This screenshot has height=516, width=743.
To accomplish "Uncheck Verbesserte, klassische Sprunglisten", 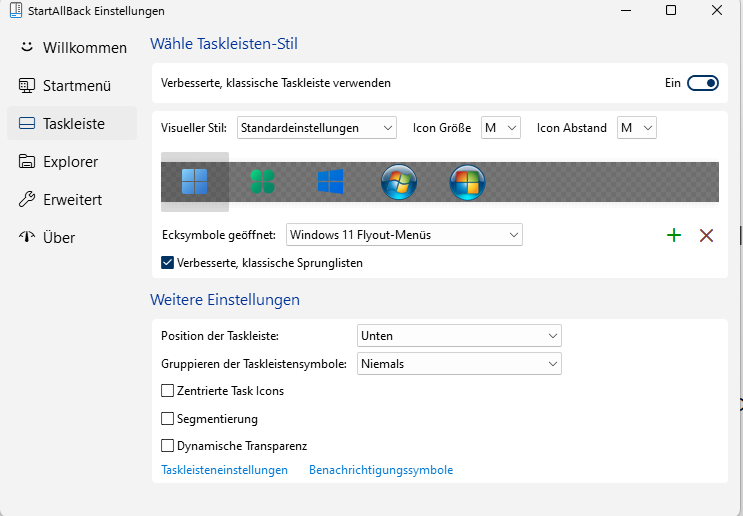I will click(168, 263).
